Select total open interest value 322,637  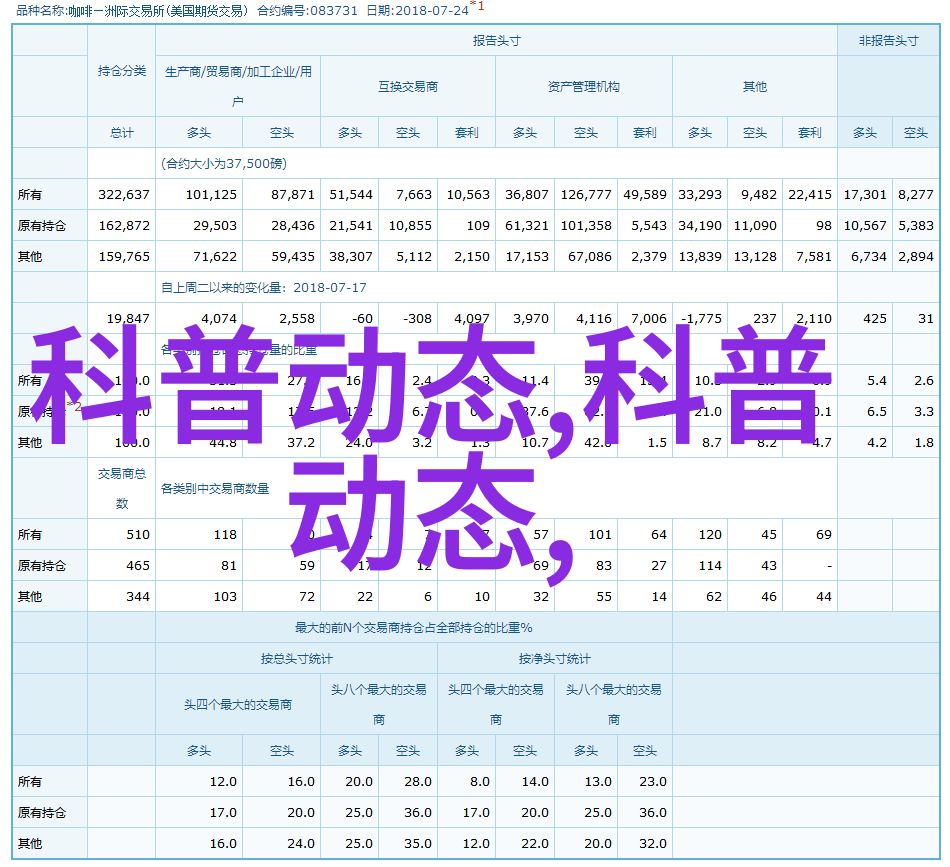124,194
